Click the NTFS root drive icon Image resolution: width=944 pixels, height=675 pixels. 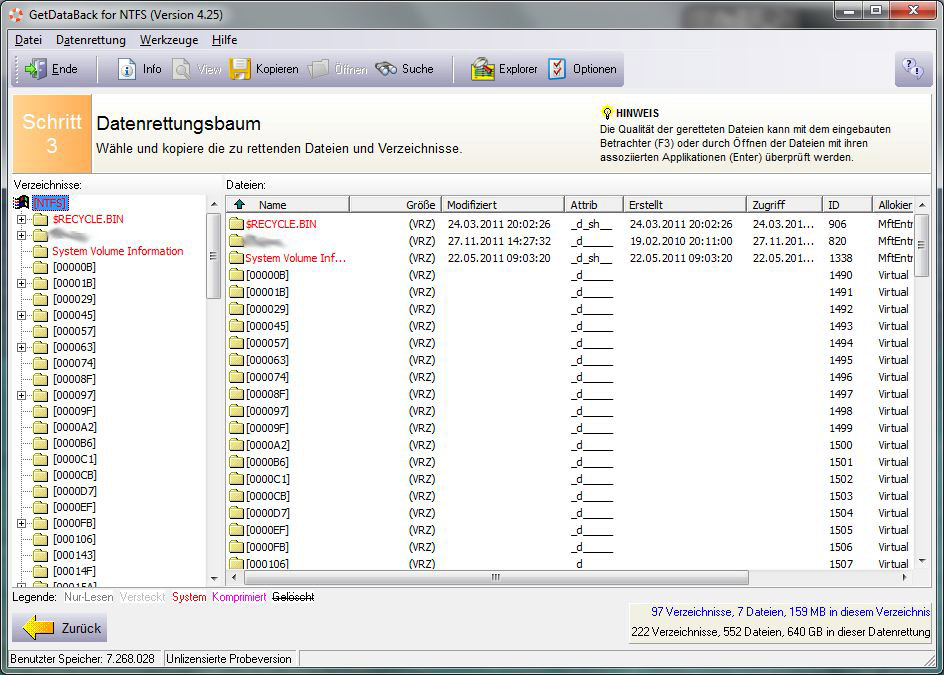pyautogui.click(x=22, y=202)
